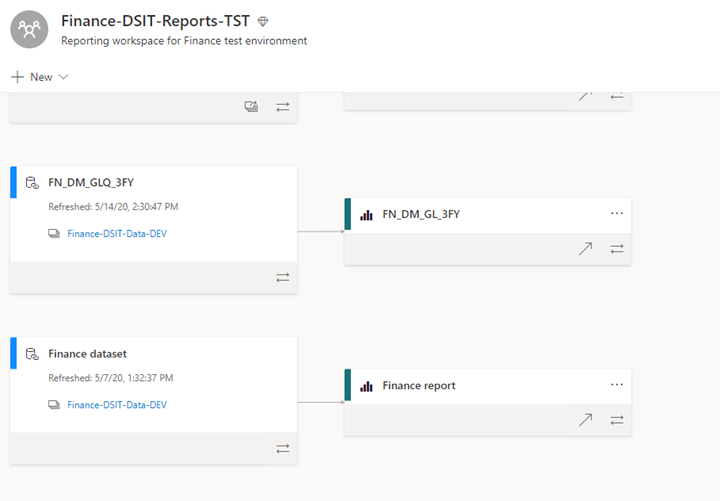720x501 pixels.
Task: Open Finance-DSIT-Data-DEV link under Finance dataset
Action: 117,405
